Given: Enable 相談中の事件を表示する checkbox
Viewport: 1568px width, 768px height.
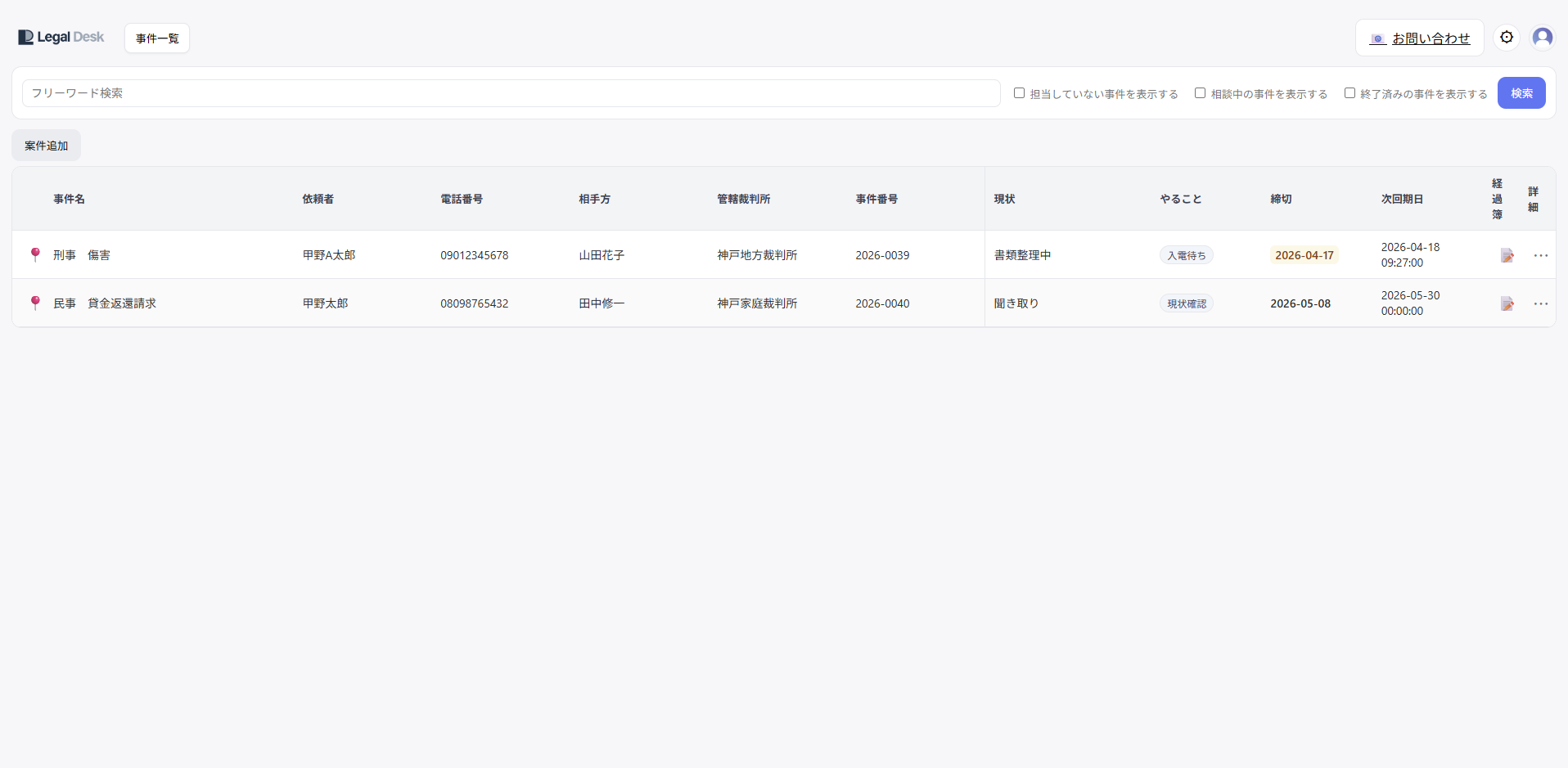Looking at the screenshot, I should click(x=1201, y=93).
